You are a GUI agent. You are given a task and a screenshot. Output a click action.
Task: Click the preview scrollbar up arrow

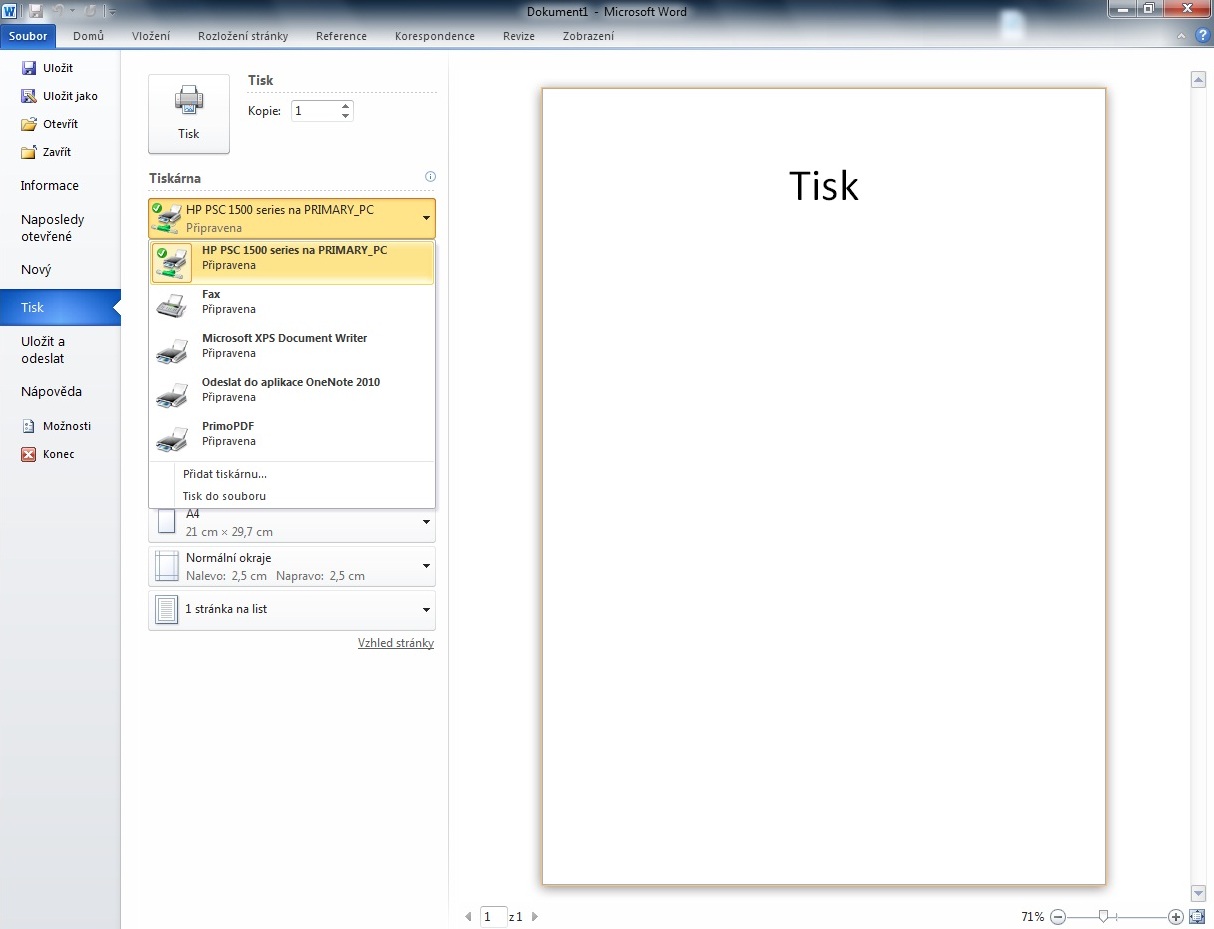click(x=1199, y=79)
